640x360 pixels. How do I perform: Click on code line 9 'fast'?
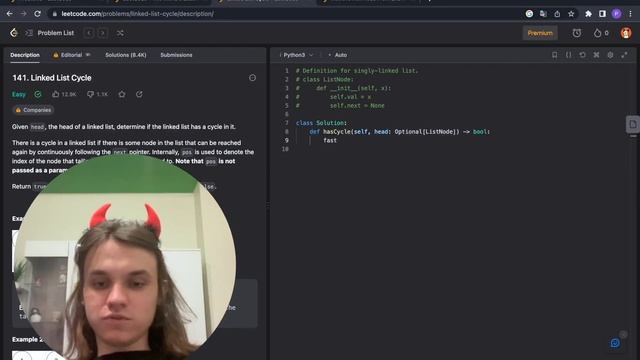point(330,140)
